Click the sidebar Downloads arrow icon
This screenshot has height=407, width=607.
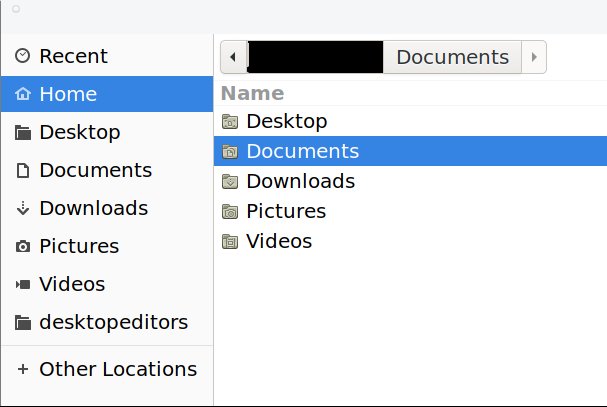(x=23, y=208)
